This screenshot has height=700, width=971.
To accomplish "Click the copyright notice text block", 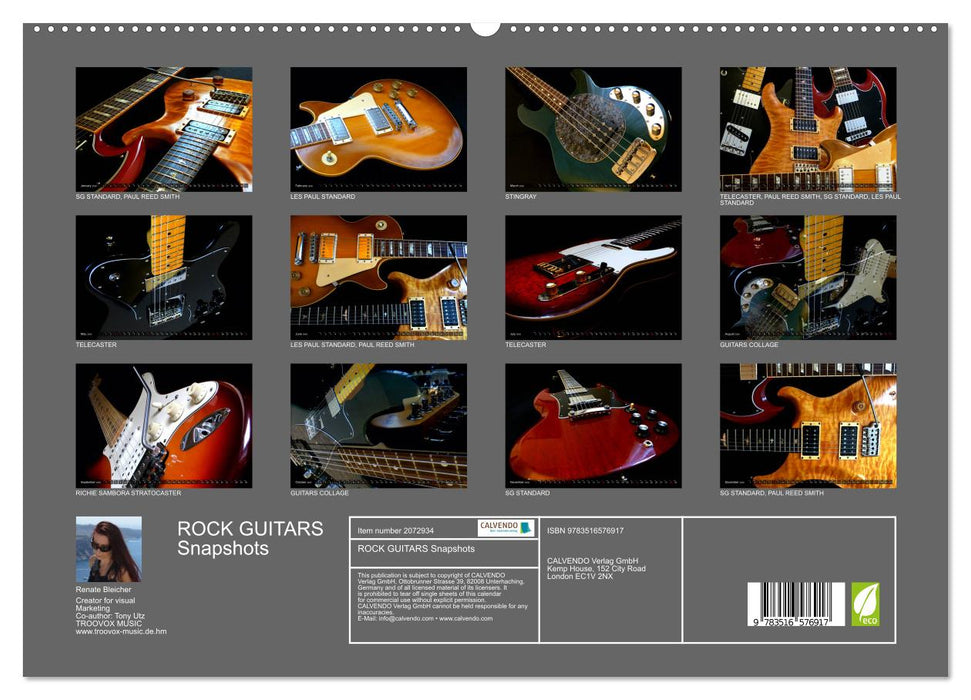I will [x=440, y=595].
